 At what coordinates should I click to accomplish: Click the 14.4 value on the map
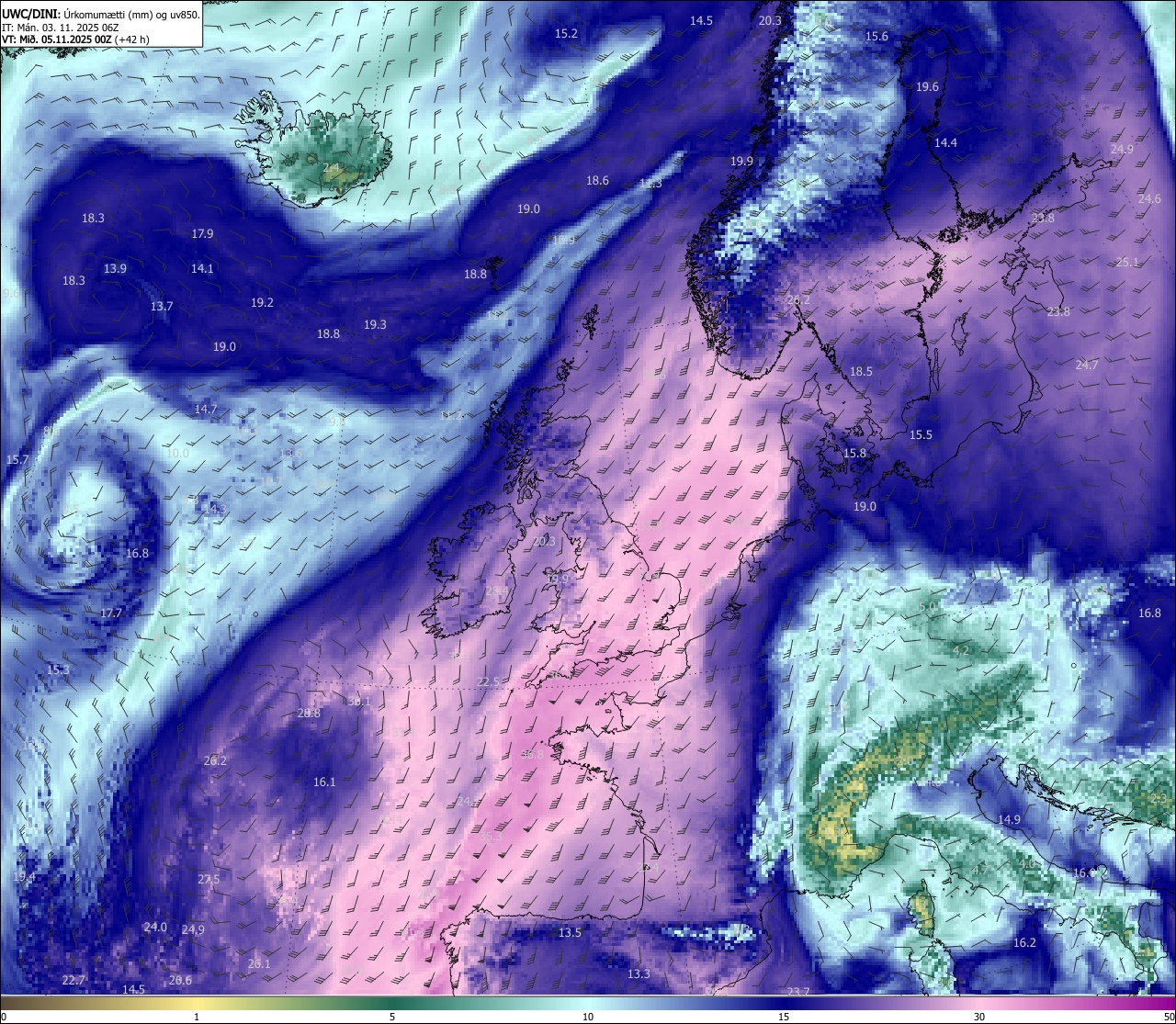pyautogui.click(x=945, y=143)
